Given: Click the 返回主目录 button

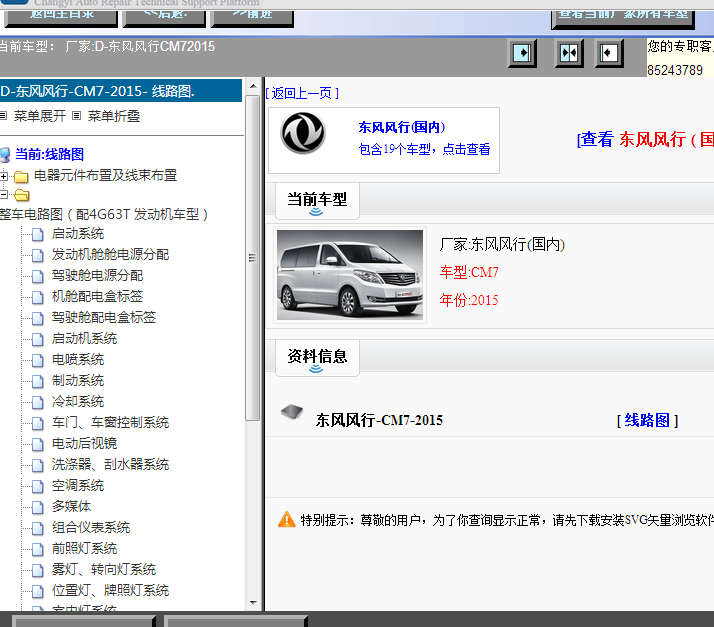Looking at the screenshot, I should (61, 17).
